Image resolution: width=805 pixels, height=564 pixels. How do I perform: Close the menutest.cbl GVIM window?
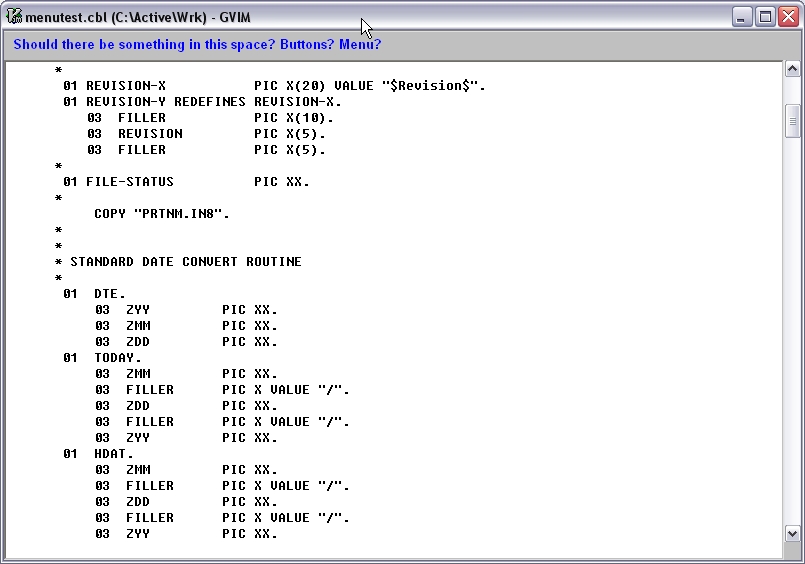788,17
